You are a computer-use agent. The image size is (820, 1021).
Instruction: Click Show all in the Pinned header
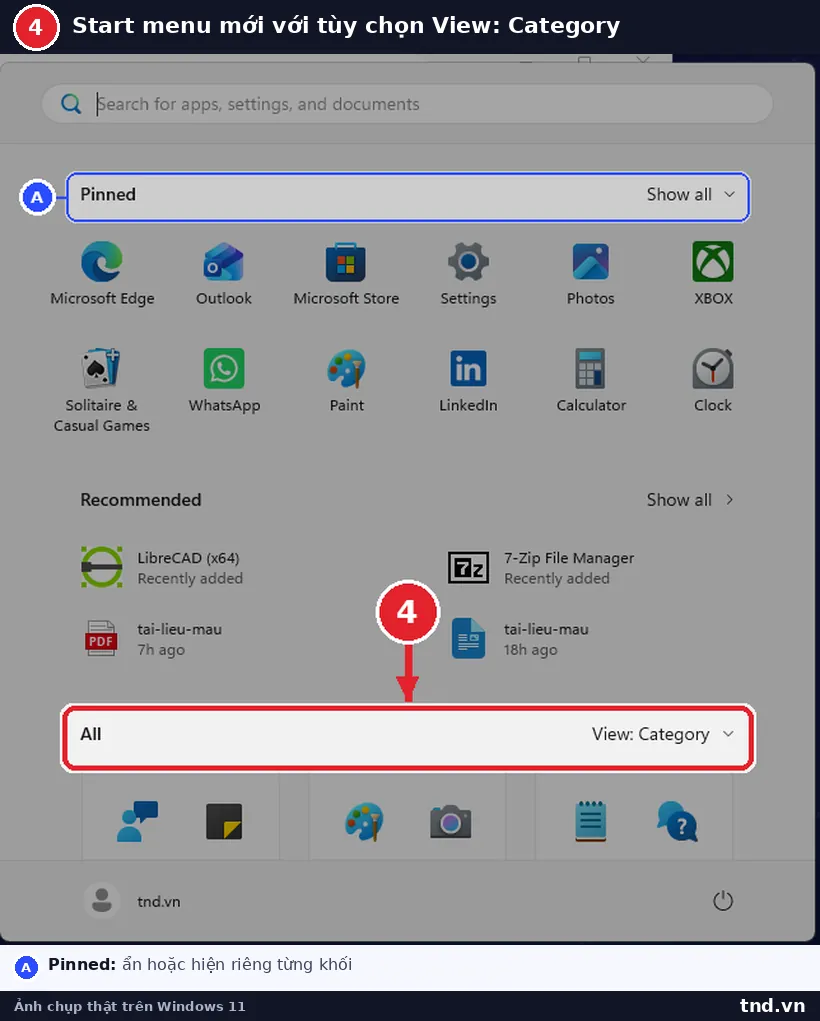click(679, 194)
